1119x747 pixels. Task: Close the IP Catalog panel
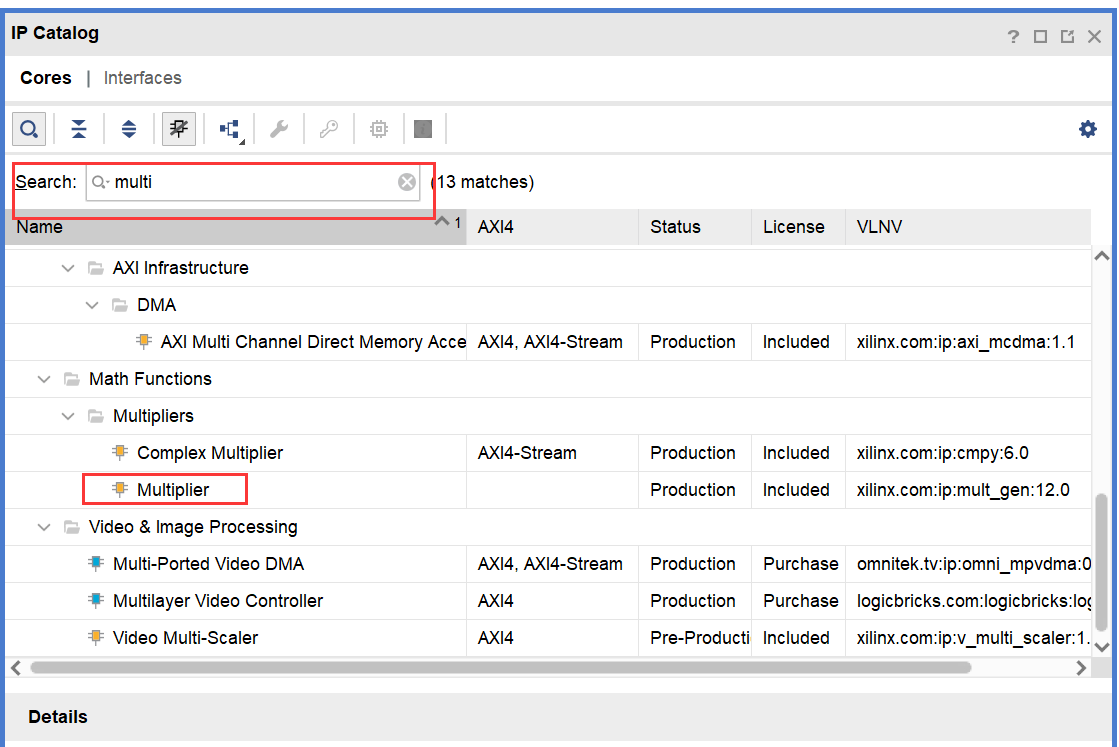tap(1094, 36)
